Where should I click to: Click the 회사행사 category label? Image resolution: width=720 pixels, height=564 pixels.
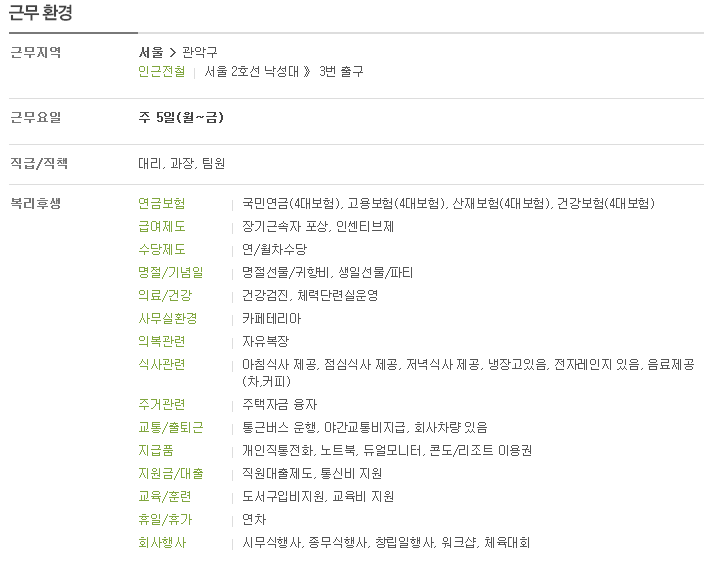[x=161, y=543]
